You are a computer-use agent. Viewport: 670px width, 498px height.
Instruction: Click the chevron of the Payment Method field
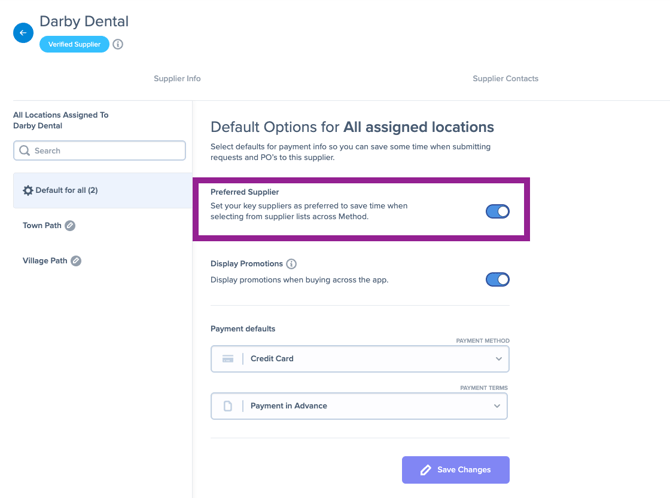click(x=499, y=359)
